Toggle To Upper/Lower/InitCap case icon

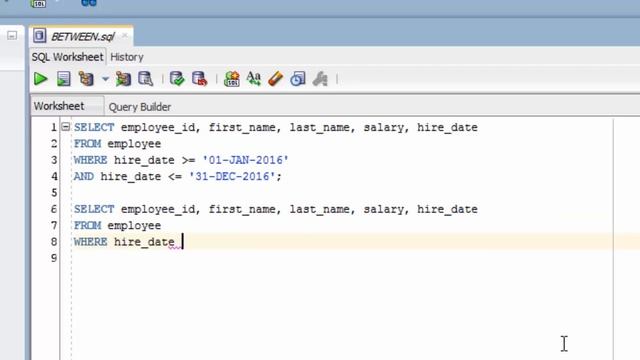tap(253, 79)
